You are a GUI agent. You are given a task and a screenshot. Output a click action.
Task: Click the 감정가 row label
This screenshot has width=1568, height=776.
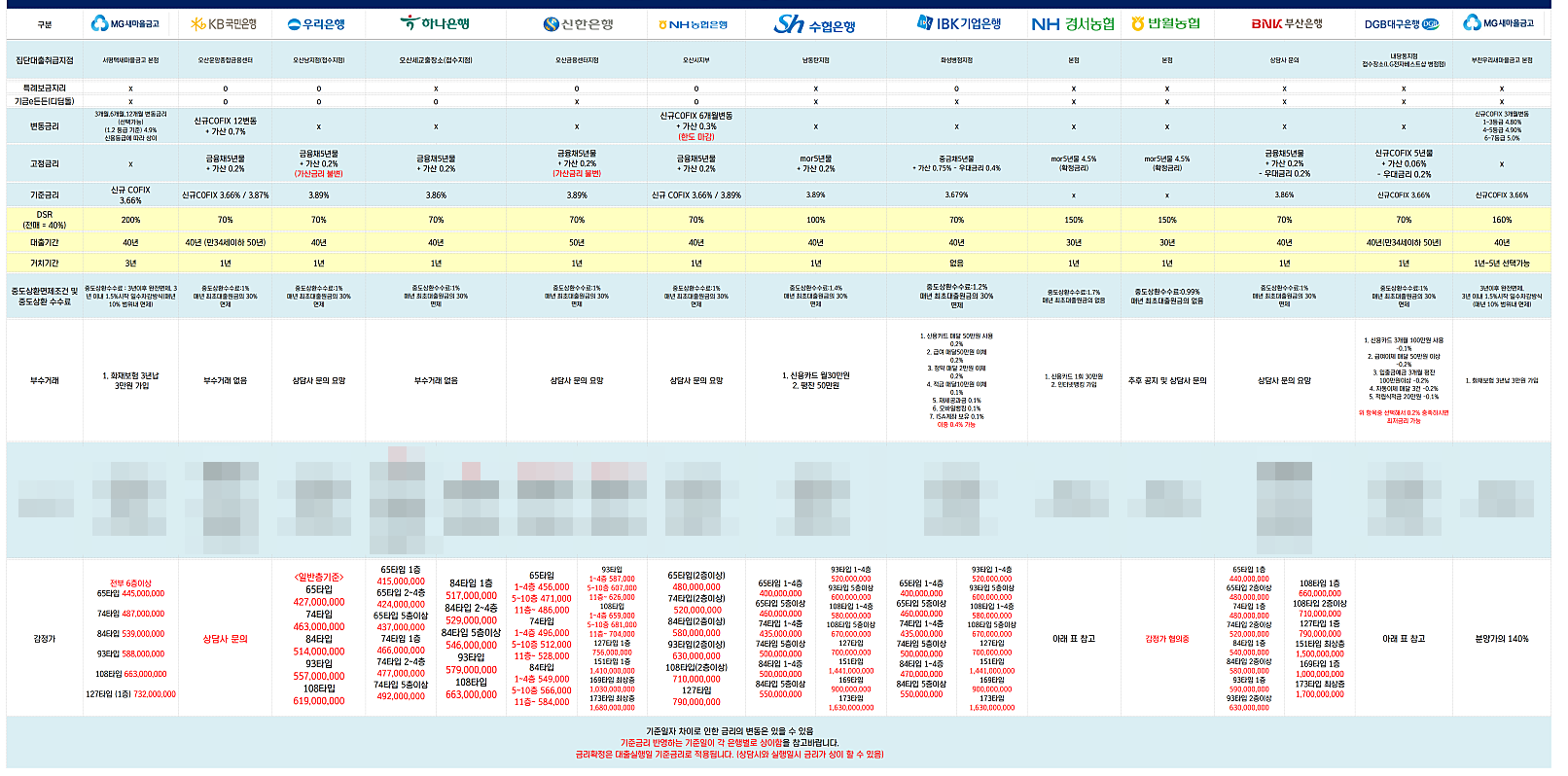point(45,639)
